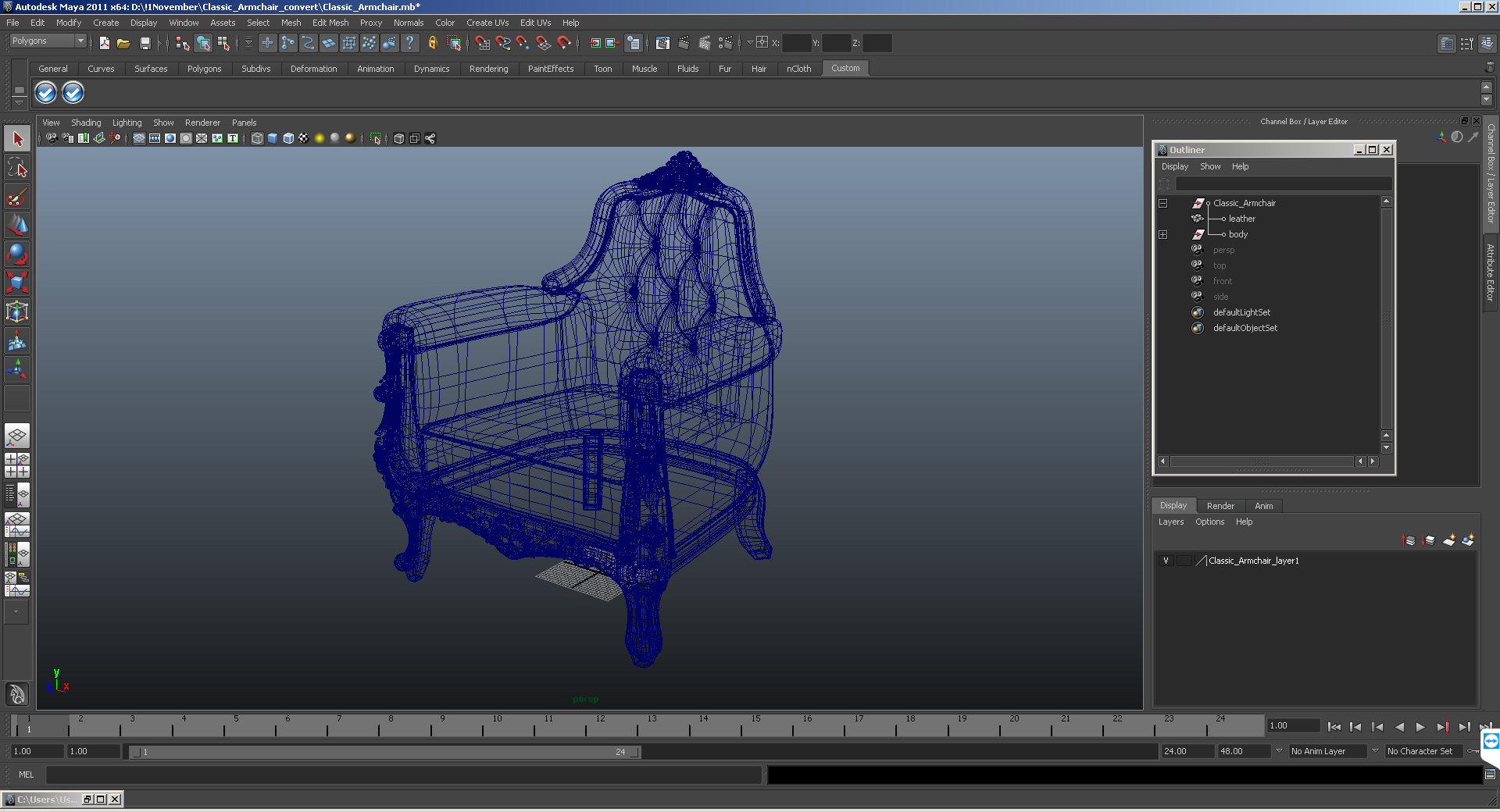The width and height of the screenshot is (1500, 812).
Task: Click the New Scene icon
Action: pos(104,43)
